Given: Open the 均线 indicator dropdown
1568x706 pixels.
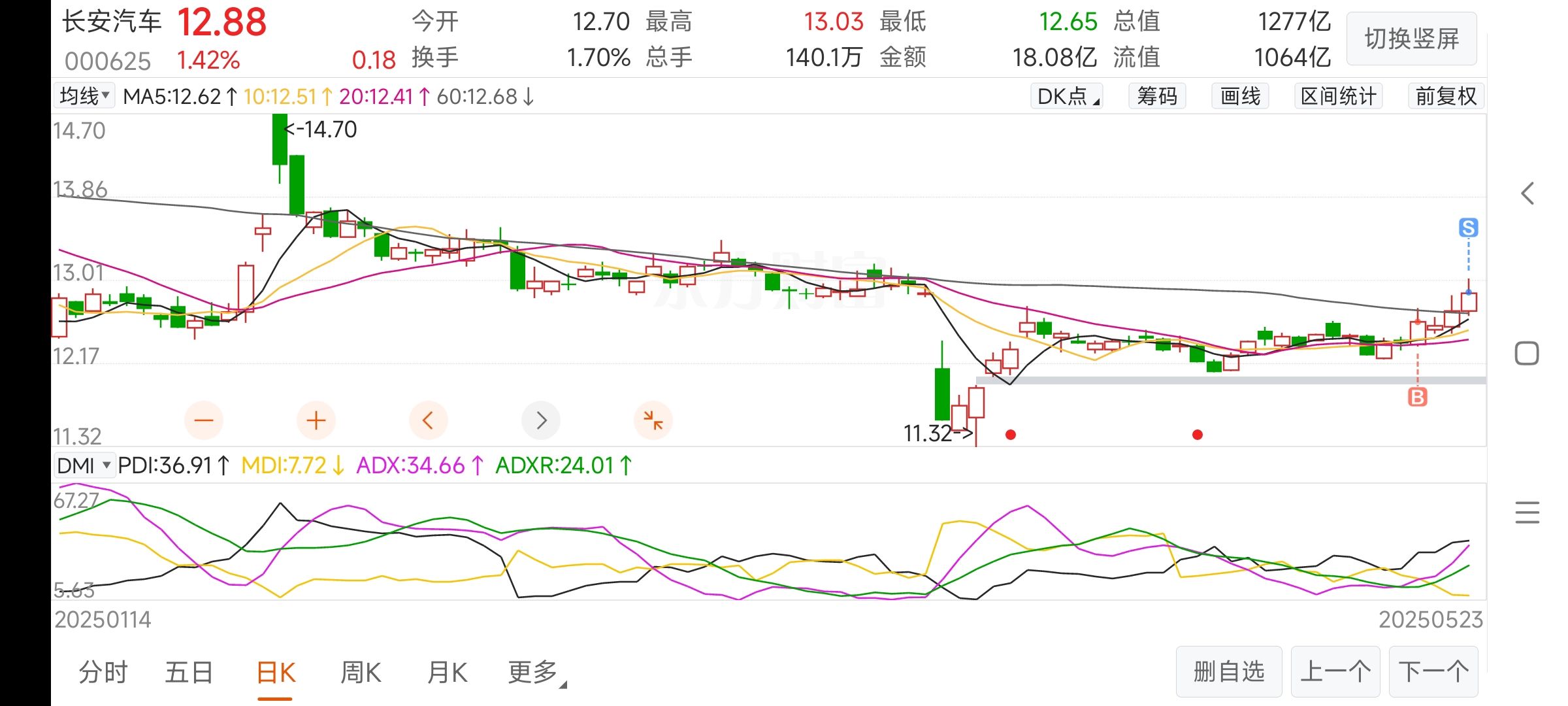Looking at the screenshot, I should click(x=84, y=97).
